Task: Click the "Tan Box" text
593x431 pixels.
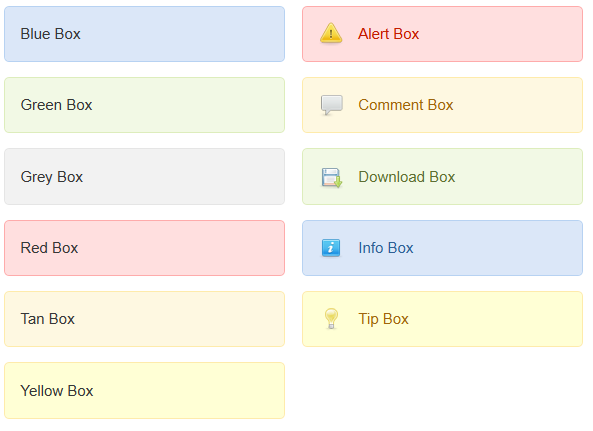Action: point(48,319)
